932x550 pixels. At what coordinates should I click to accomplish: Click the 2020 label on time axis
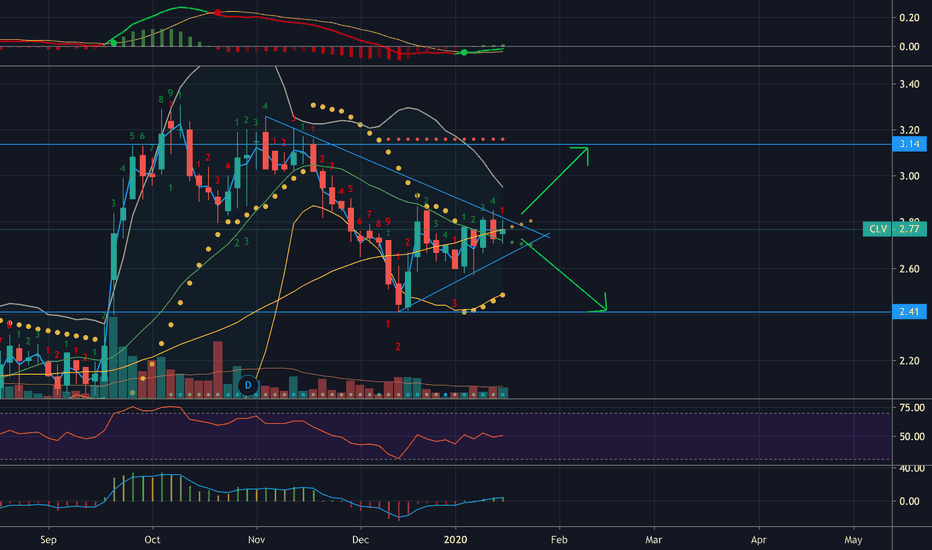point(455,540)
